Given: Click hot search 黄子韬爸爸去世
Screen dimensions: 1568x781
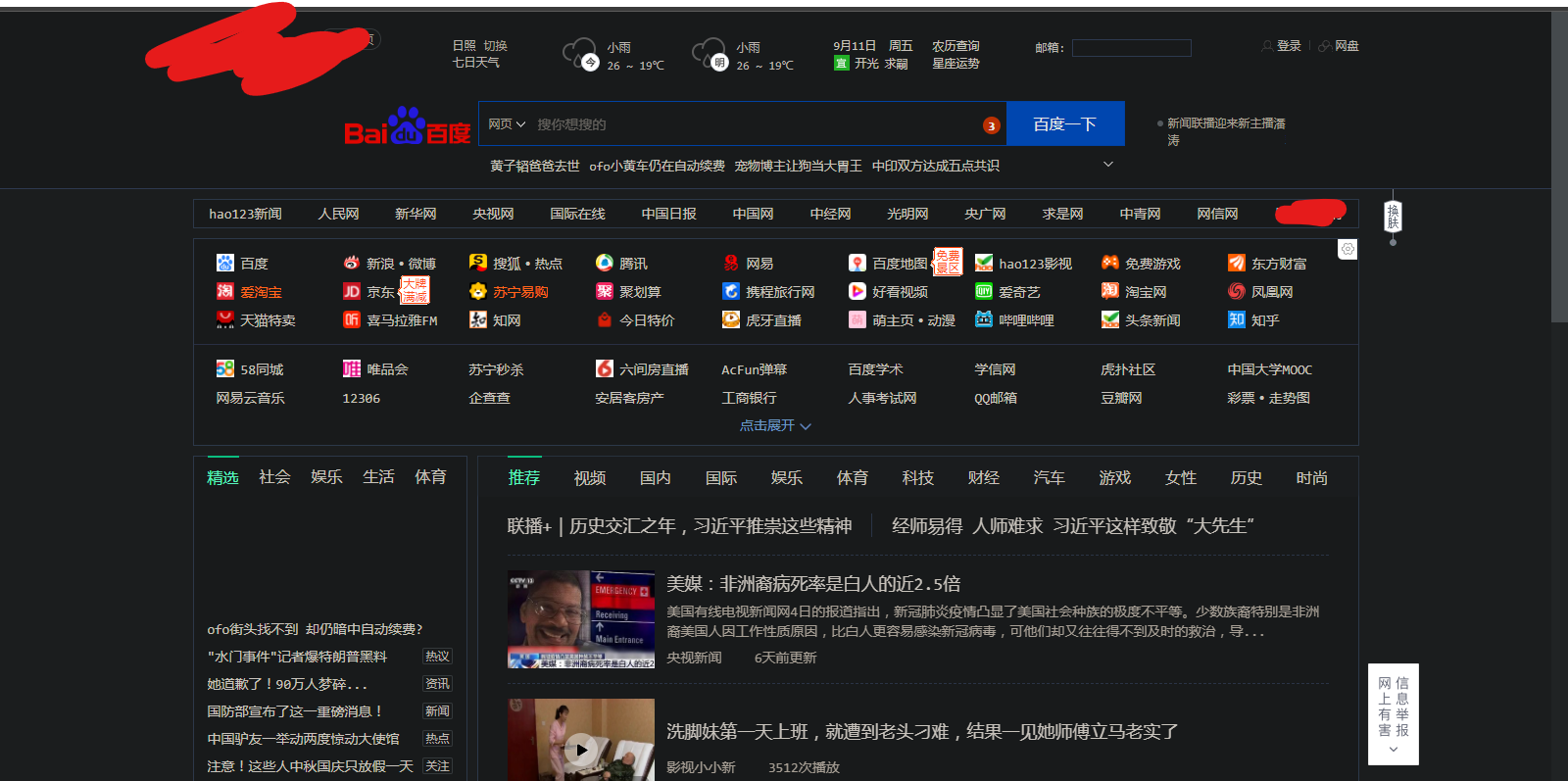Looking at the screenshot, I should pos(535,166).
